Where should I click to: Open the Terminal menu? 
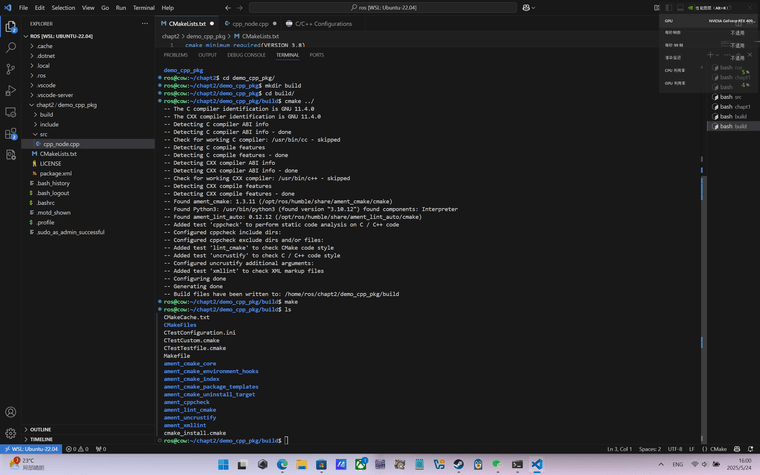pos(143,8)
